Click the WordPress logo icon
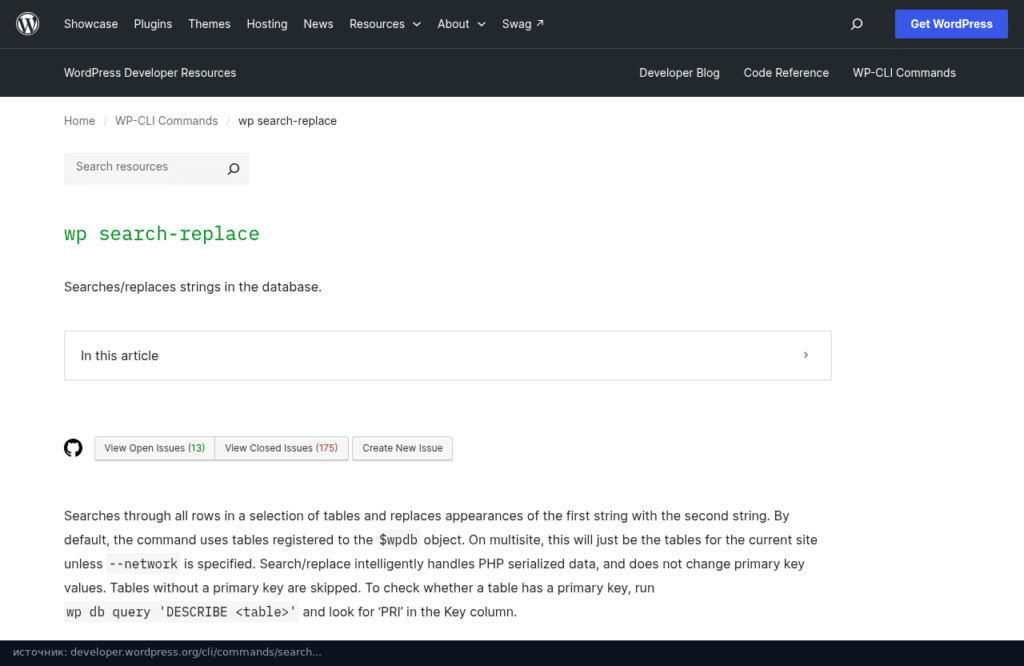Viewport: 1024px width, 666px height. [27, 24]
